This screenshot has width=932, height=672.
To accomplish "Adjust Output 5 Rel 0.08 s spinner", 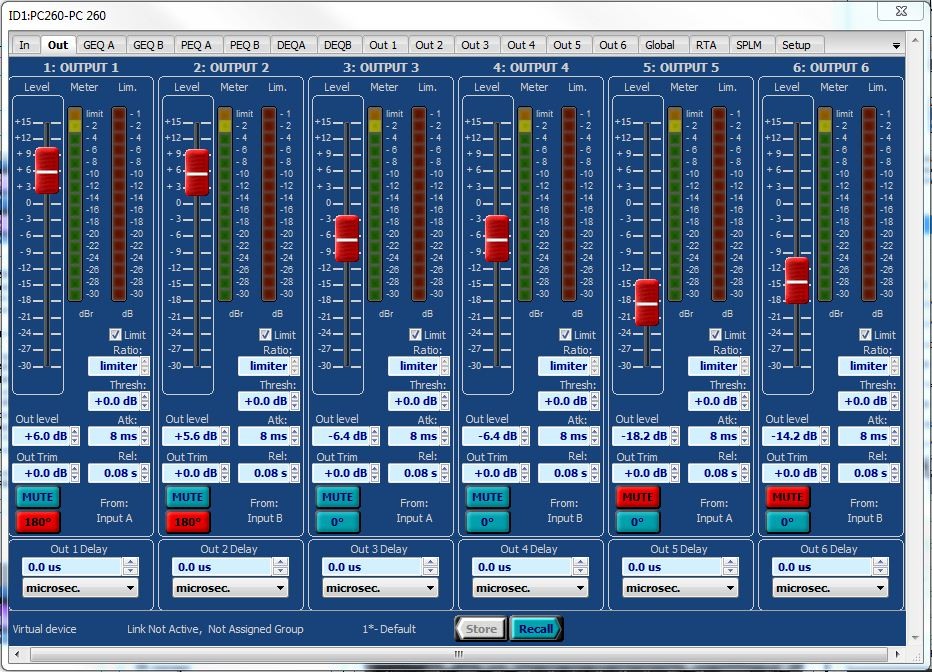I will coord(745,473).
